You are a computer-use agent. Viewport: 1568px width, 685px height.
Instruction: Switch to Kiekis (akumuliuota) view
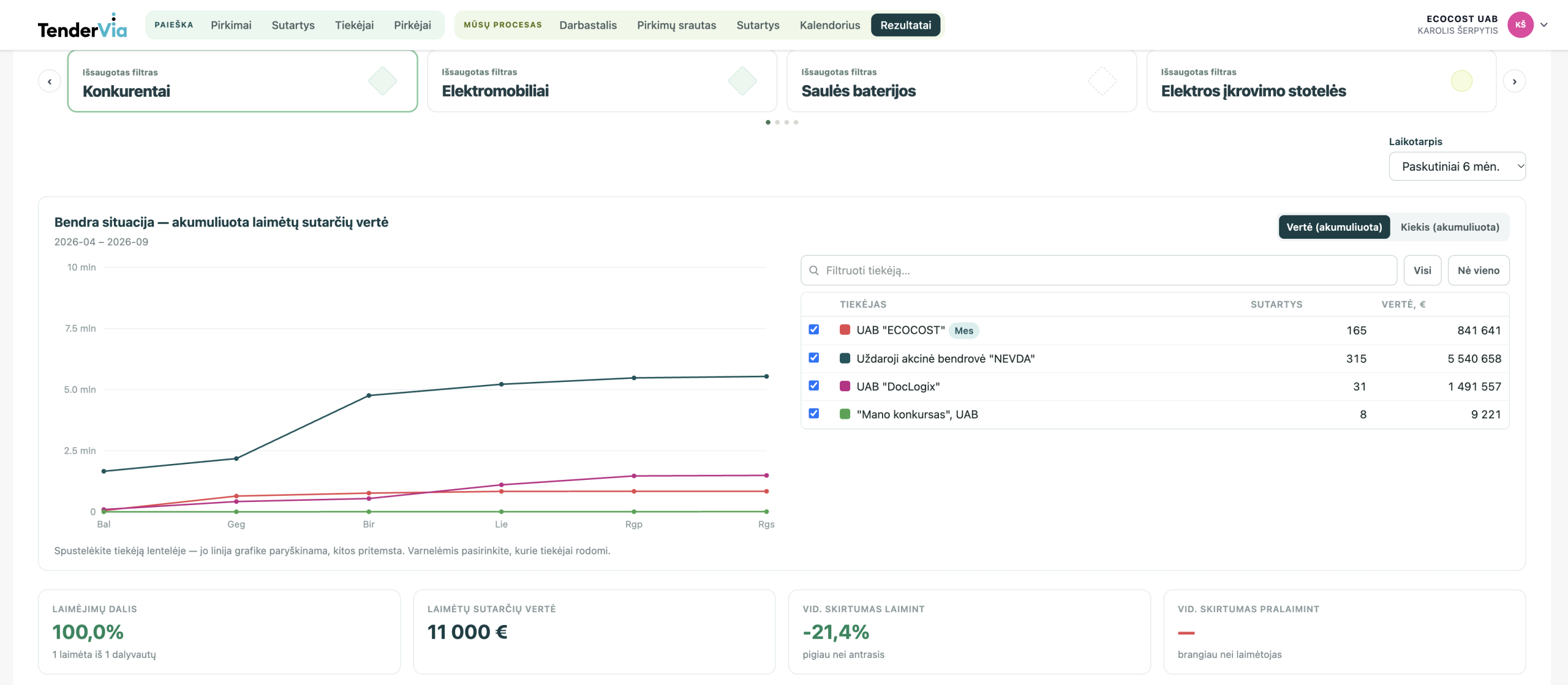(x=1450, y=227)
